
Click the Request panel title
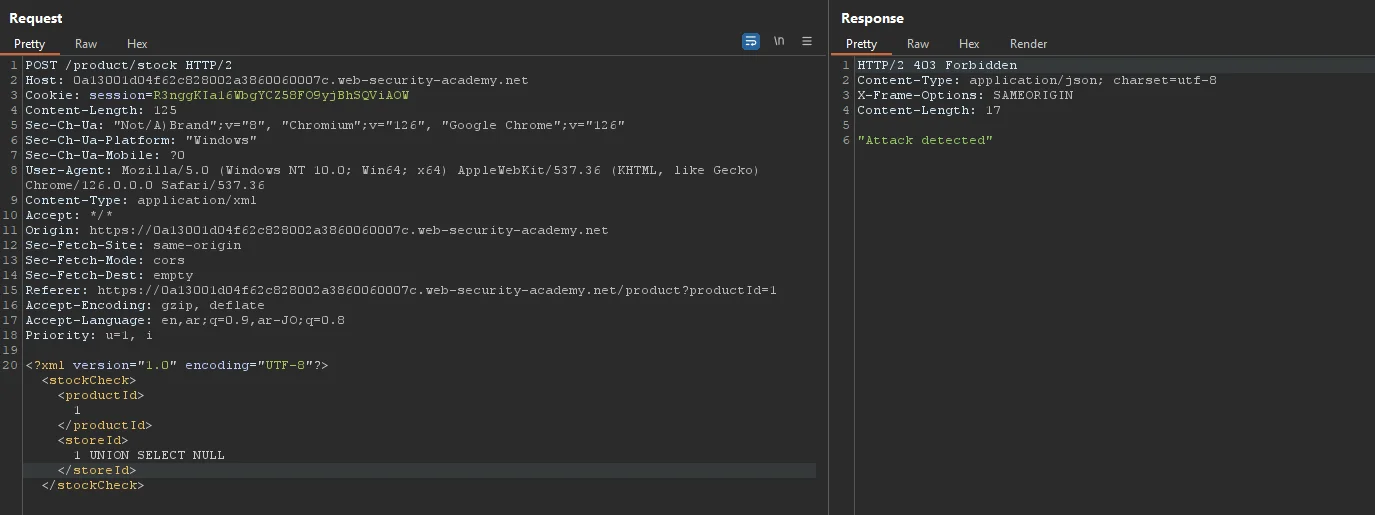coord(36,18)
